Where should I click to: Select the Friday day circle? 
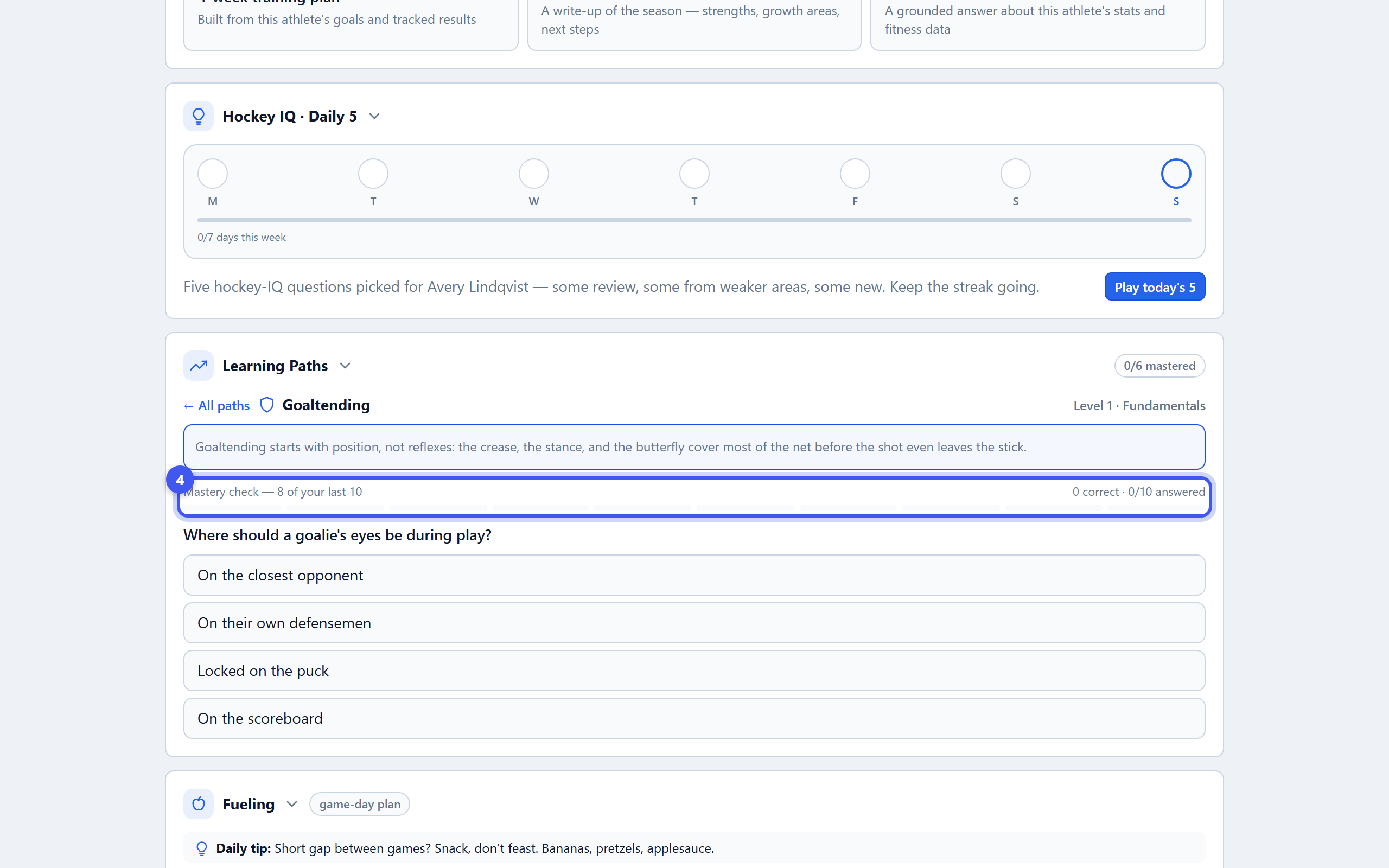click(855, 174)
